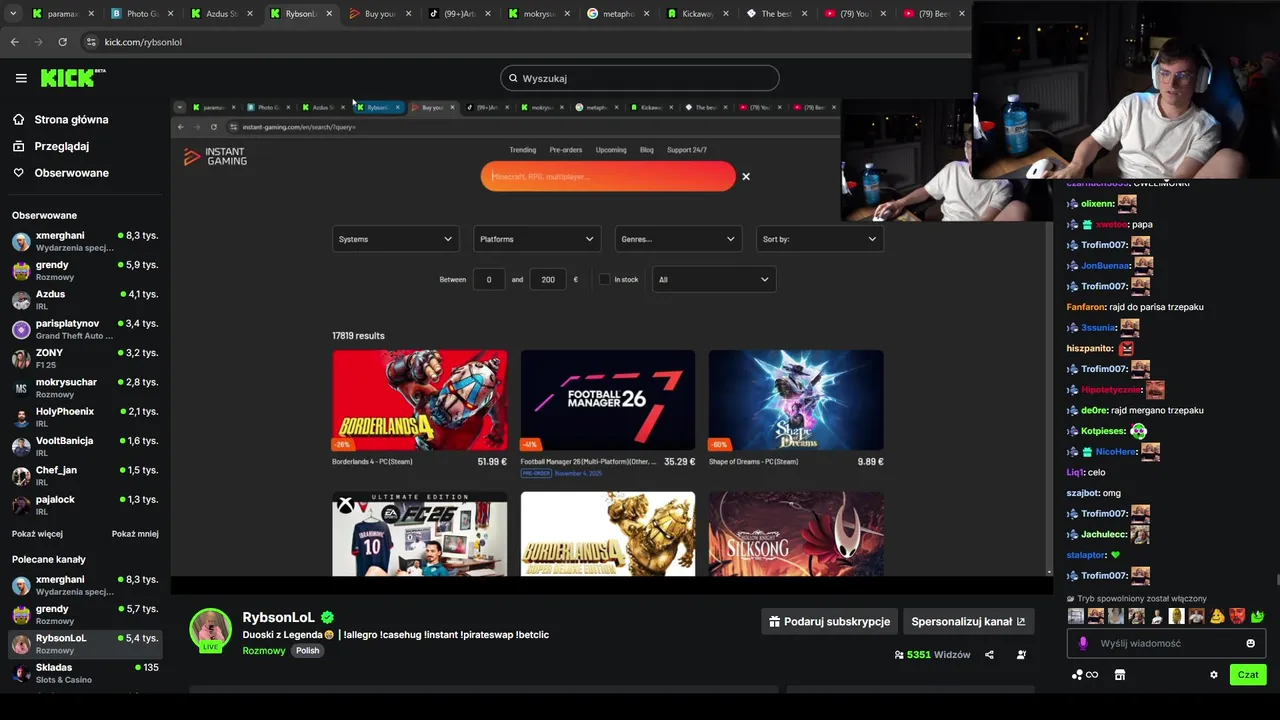Open the Genres dropdown

click(x=678, y=239)
